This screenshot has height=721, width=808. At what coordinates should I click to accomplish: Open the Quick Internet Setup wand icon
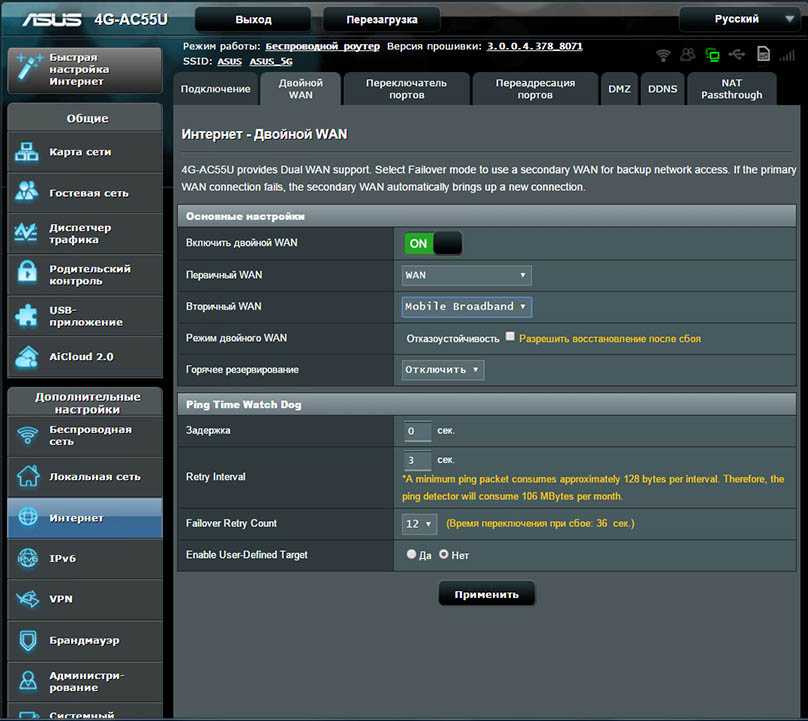(27, 69)
